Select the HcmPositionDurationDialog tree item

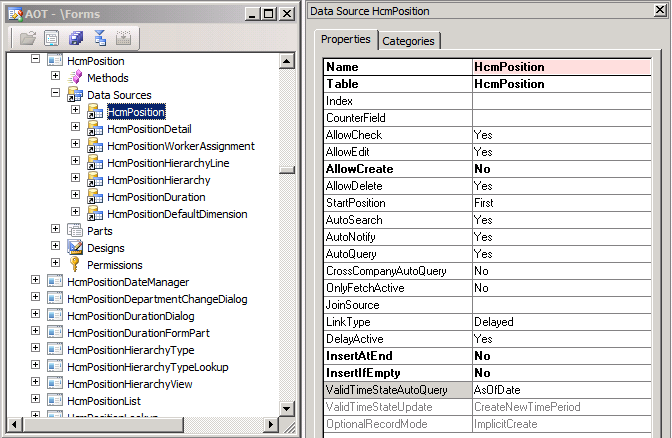click(x=131, y=316)
